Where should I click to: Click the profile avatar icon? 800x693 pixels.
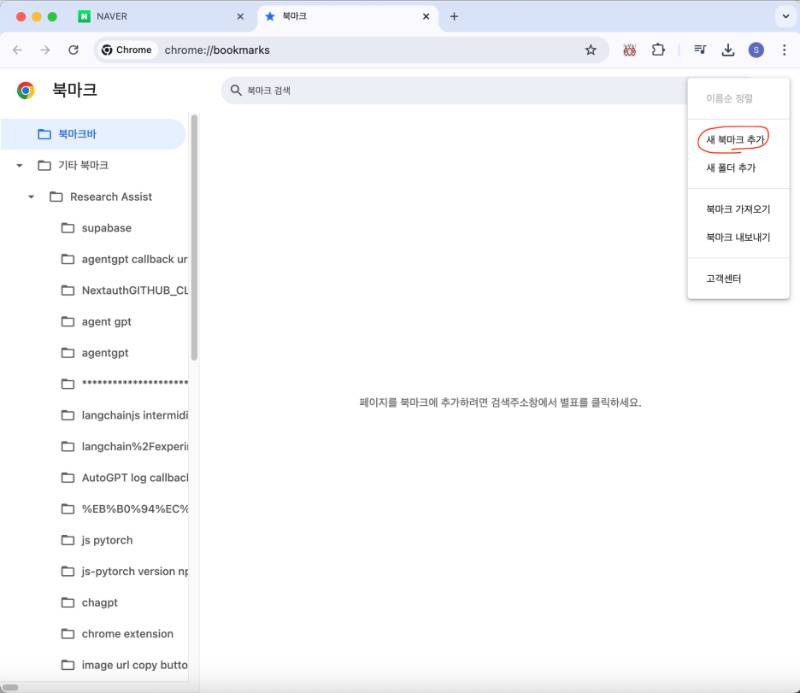point(756,50)
